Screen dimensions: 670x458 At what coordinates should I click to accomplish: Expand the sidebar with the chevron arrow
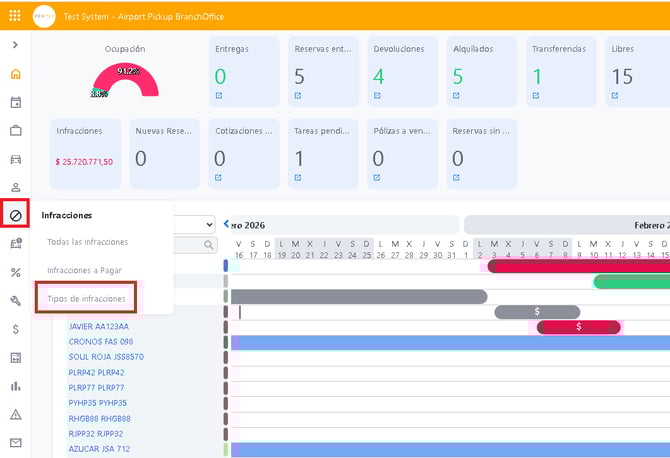tap(15, 45)
